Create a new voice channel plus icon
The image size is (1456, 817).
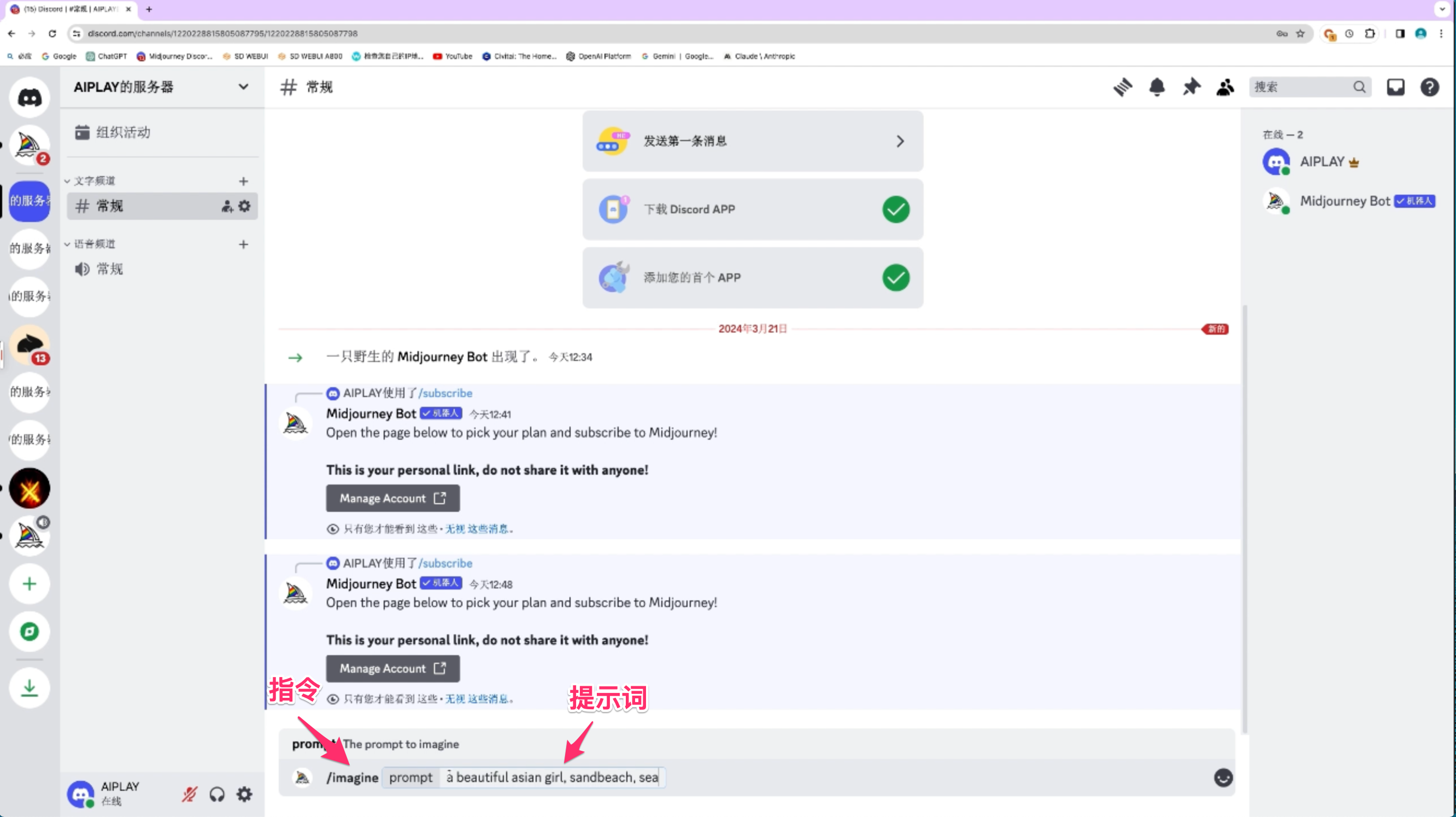click(244, 244)
